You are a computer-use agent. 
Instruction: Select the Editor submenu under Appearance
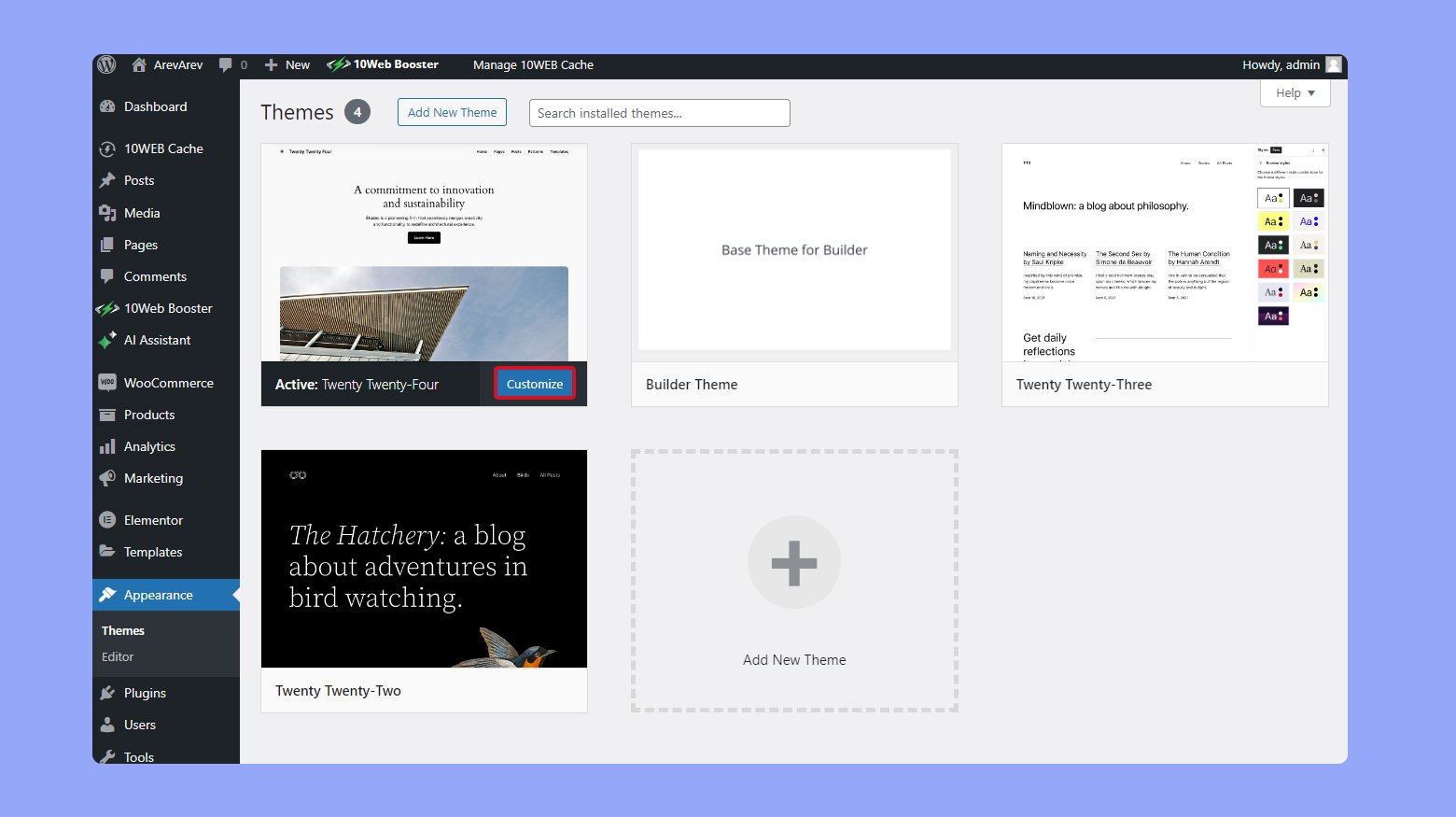pos(118,656)
